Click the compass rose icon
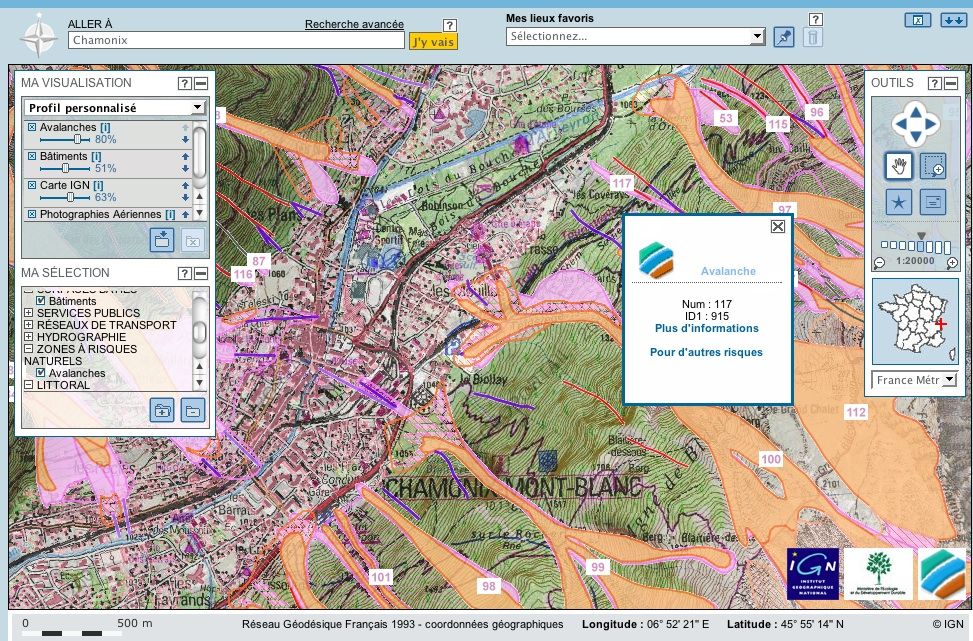Screen dimensions: 973x641 point(38,35)
